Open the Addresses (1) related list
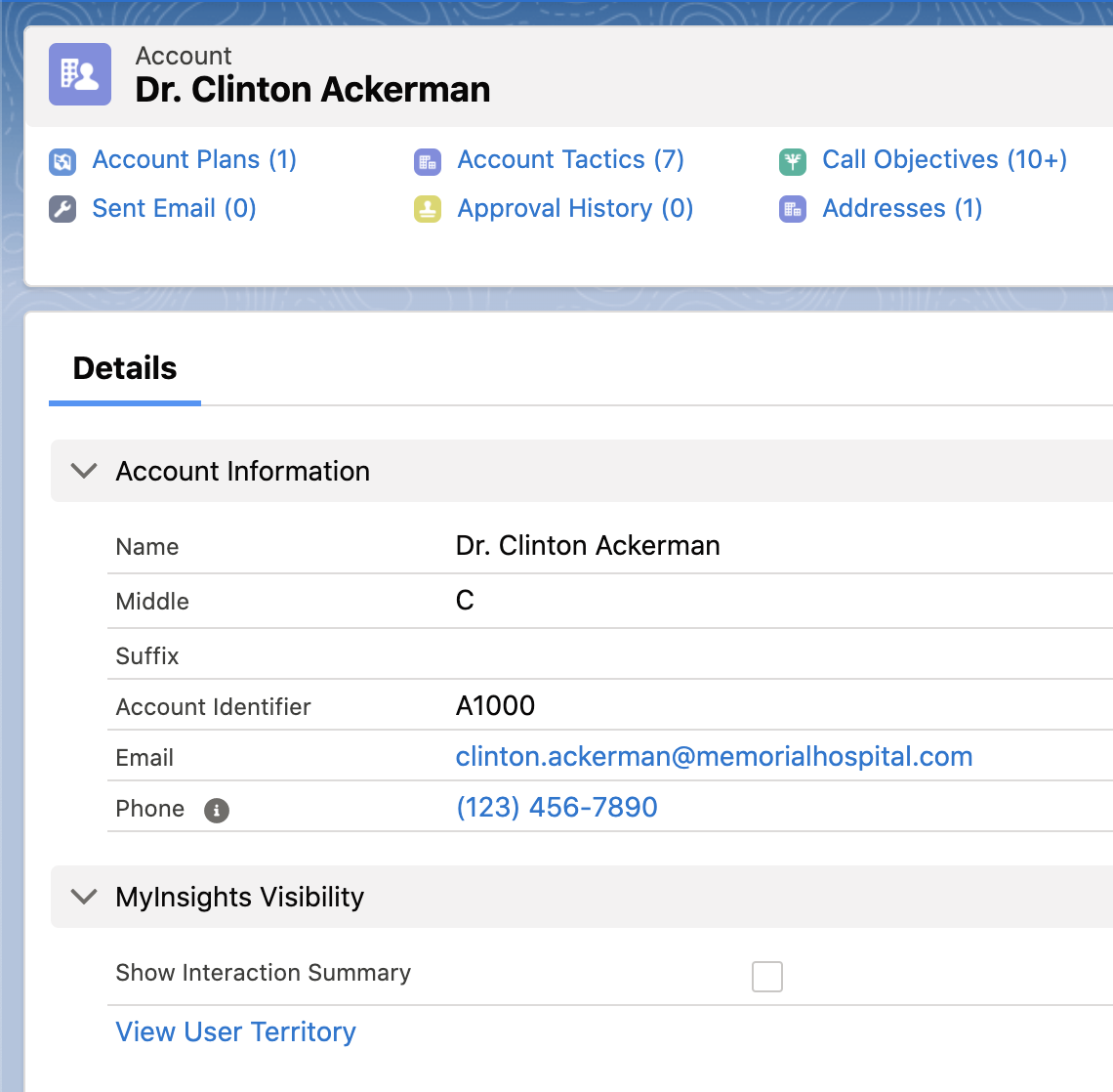1113x1092 pixels. (902, 209)
